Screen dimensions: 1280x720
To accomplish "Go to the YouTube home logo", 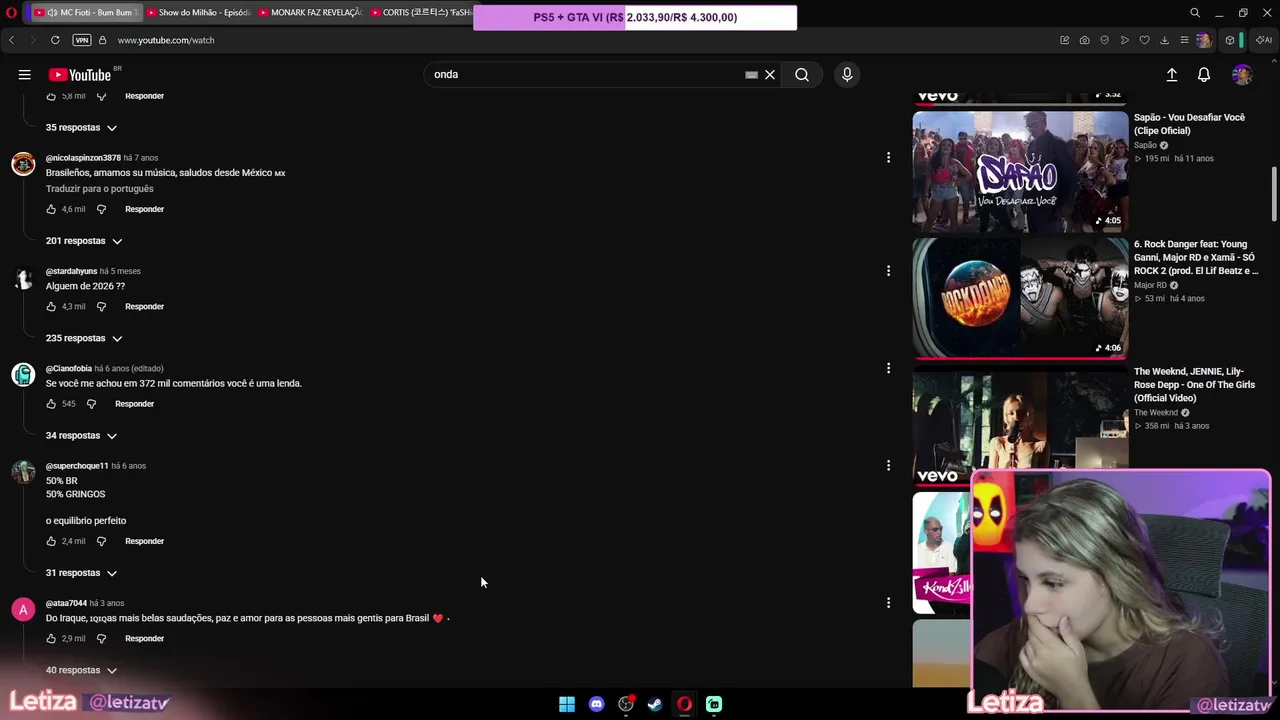I will pyautogui.click(x=80, y=75).
